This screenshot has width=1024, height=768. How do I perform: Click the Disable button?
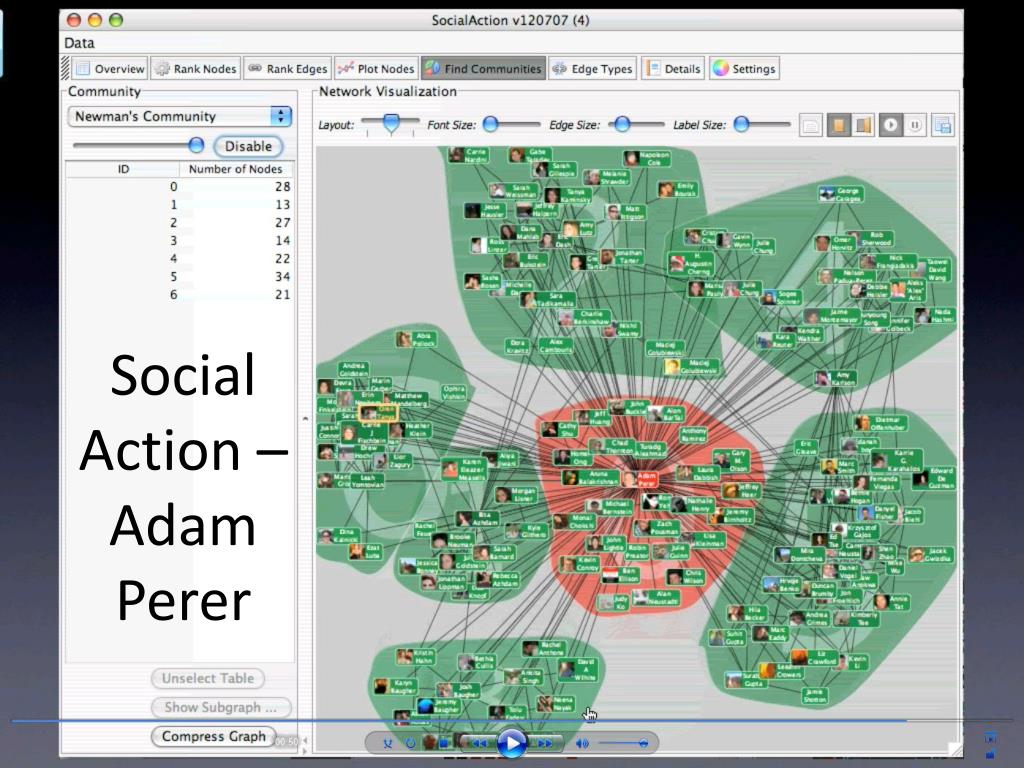click(x=248, y=146)
